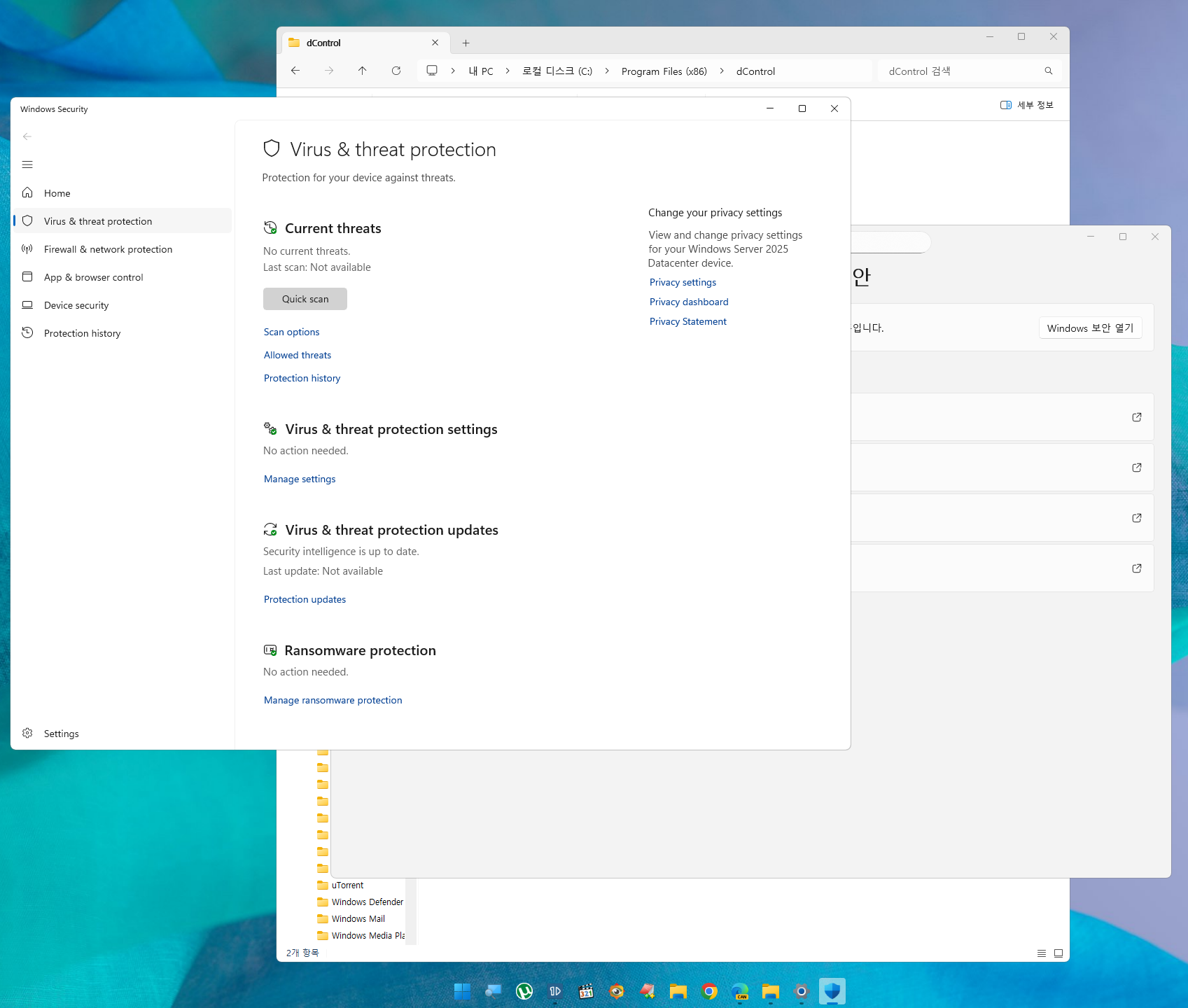
Task: Select uTorrent folder in navigation tree
Action: 348,885
